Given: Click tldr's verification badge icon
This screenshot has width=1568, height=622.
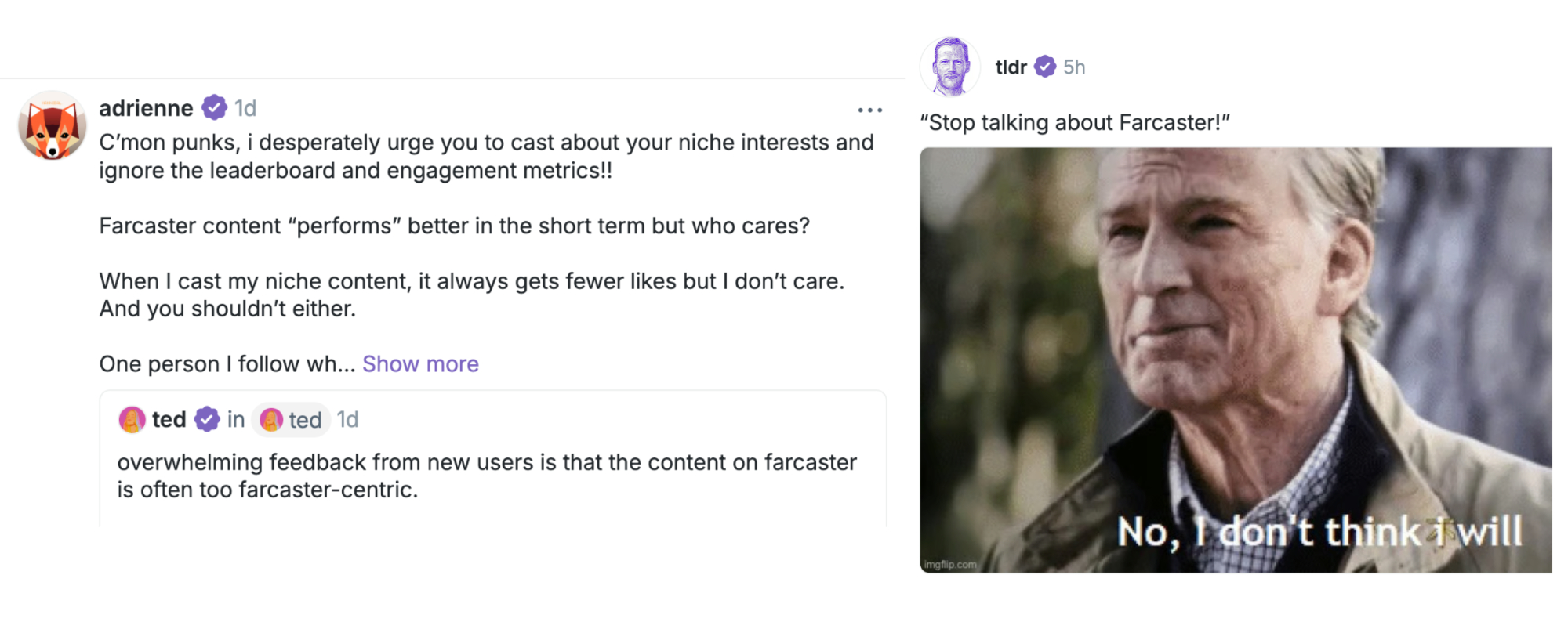Looking at the screenshot, I should [1047, 67].
